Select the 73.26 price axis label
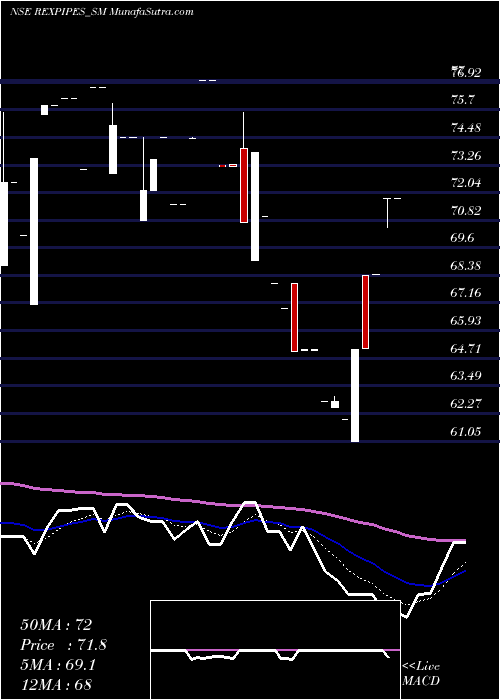 pos(466,155)
